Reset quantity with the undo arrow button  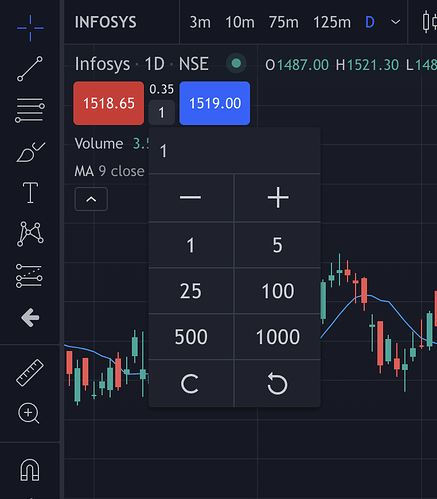(x=278, y=384)
